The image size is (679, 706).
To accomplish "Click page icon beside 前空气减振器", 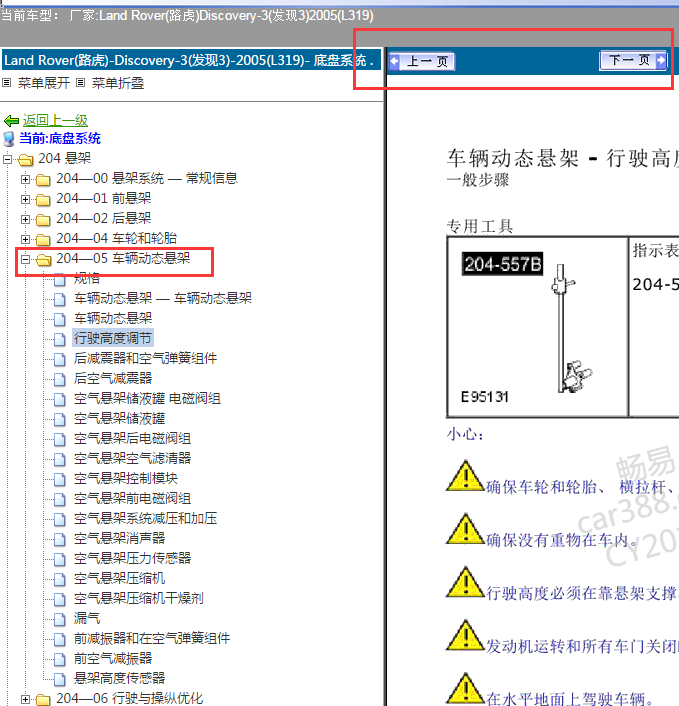I will 59,658.
